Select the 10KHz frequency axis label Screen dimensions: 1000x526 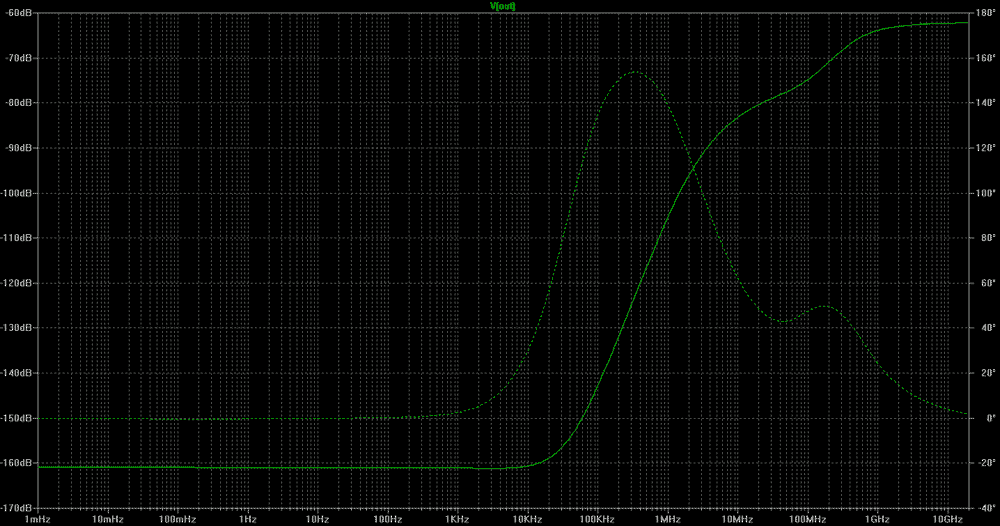(527, 520)
